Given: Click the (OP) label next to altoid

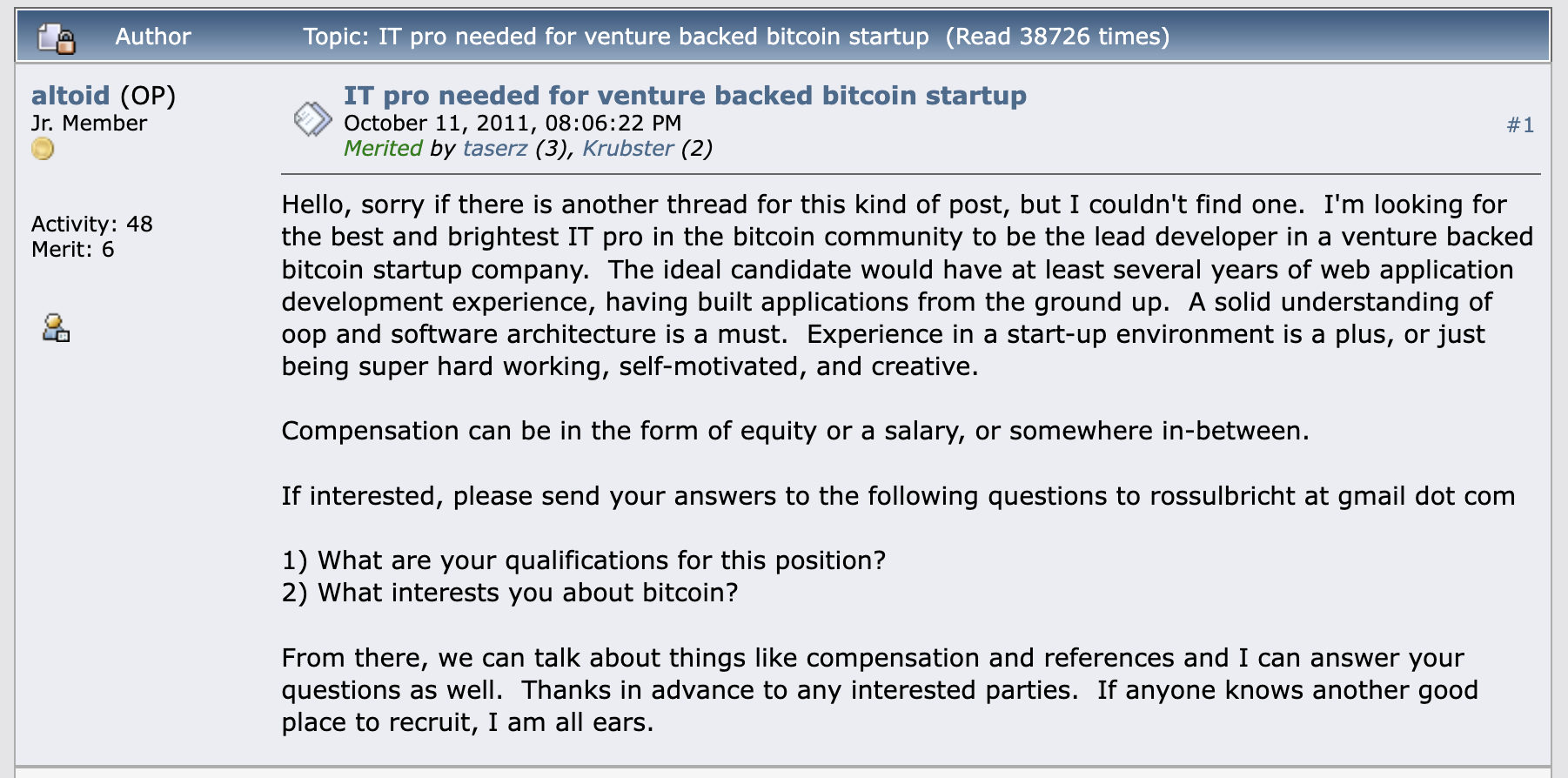Looking at the screenshot, I should coord(148,95).
